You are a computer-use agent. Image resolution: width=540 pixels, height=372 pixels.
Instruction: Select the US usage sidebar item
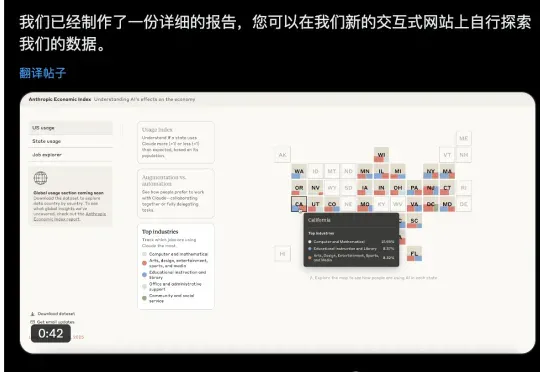pyautogui.click(x=71, y=128)
